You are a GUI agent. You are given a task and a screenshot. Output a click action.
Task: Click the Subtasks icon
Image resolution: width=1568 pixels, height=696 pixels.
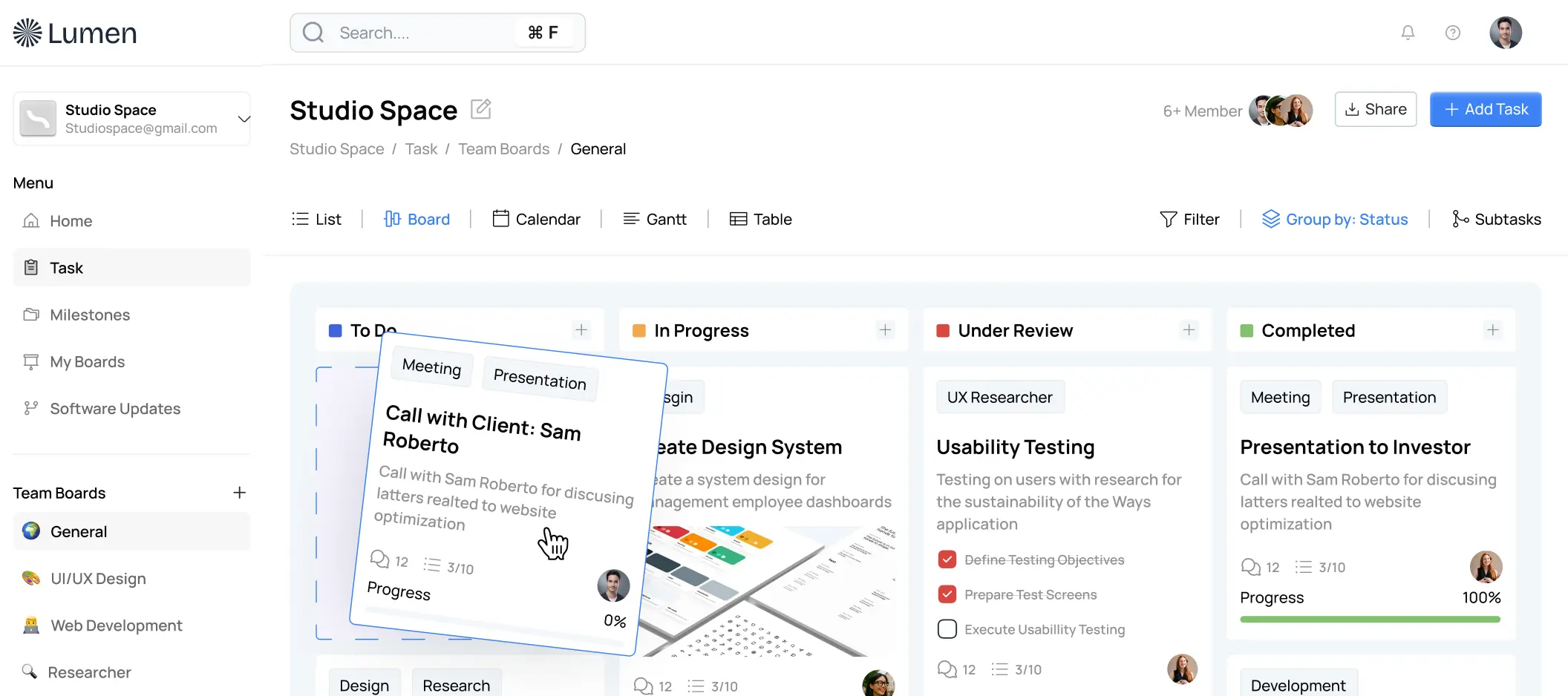click(x=1460, y=219)
